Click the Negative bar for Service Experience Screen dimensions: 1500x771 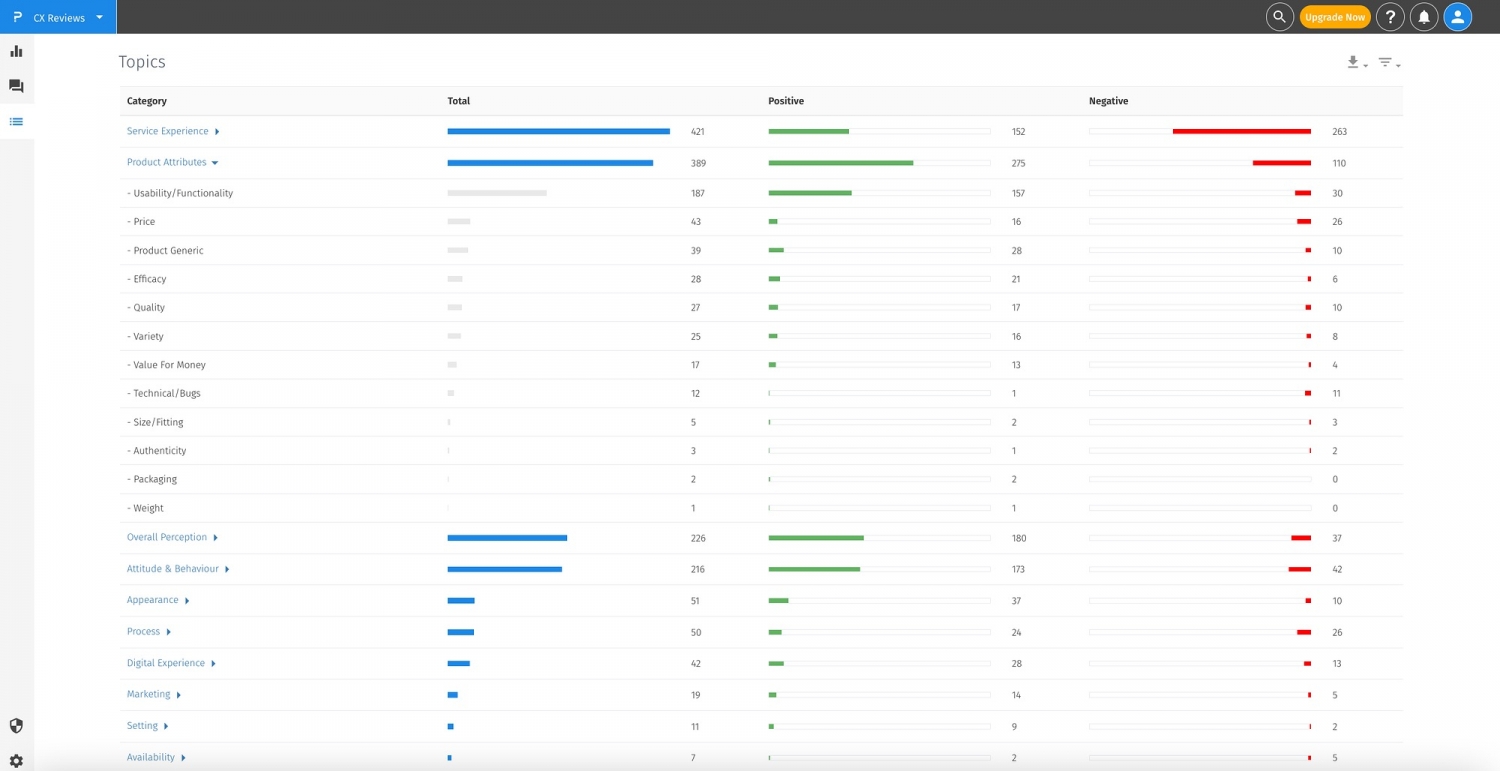[1242, 131]
